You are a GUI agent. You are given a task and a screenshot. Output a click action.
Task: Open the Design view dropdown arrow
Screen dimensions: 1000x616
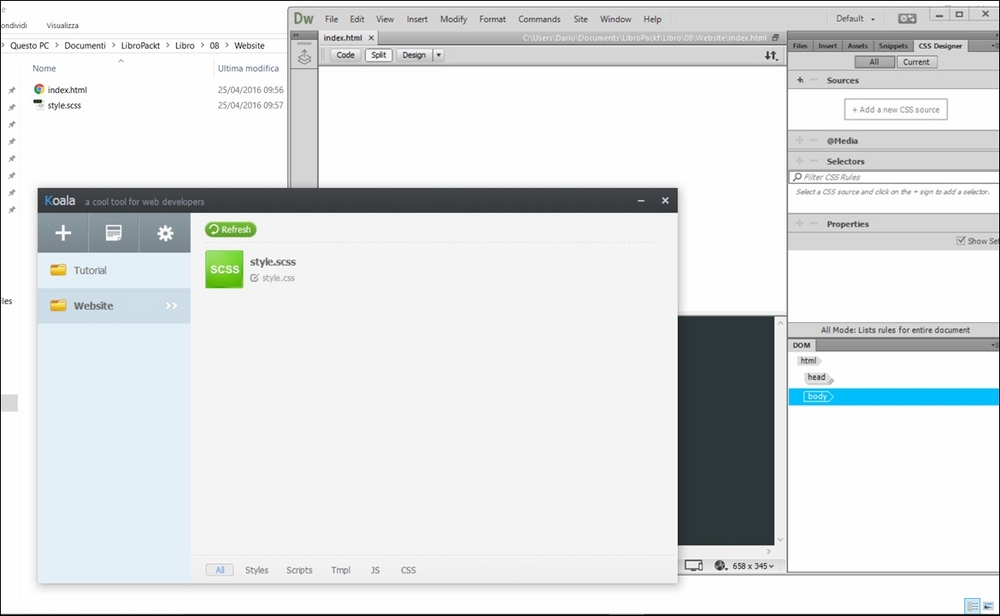(439, 55)
